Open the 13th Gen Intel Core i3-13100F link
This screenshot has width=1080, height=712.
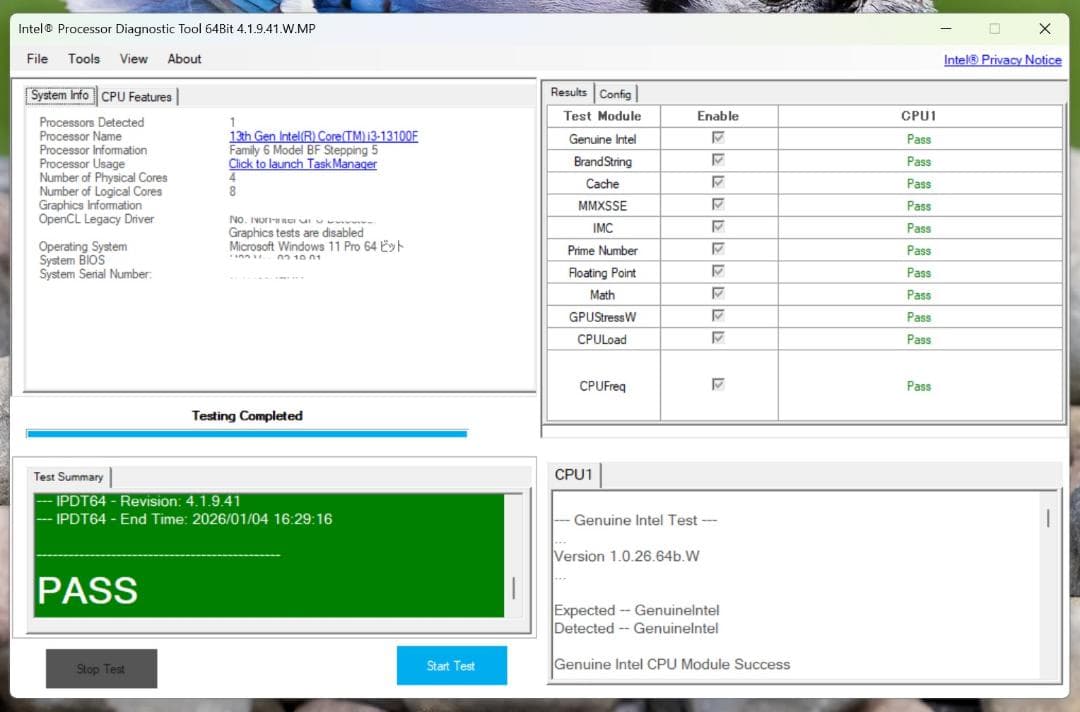click(323, 136)
